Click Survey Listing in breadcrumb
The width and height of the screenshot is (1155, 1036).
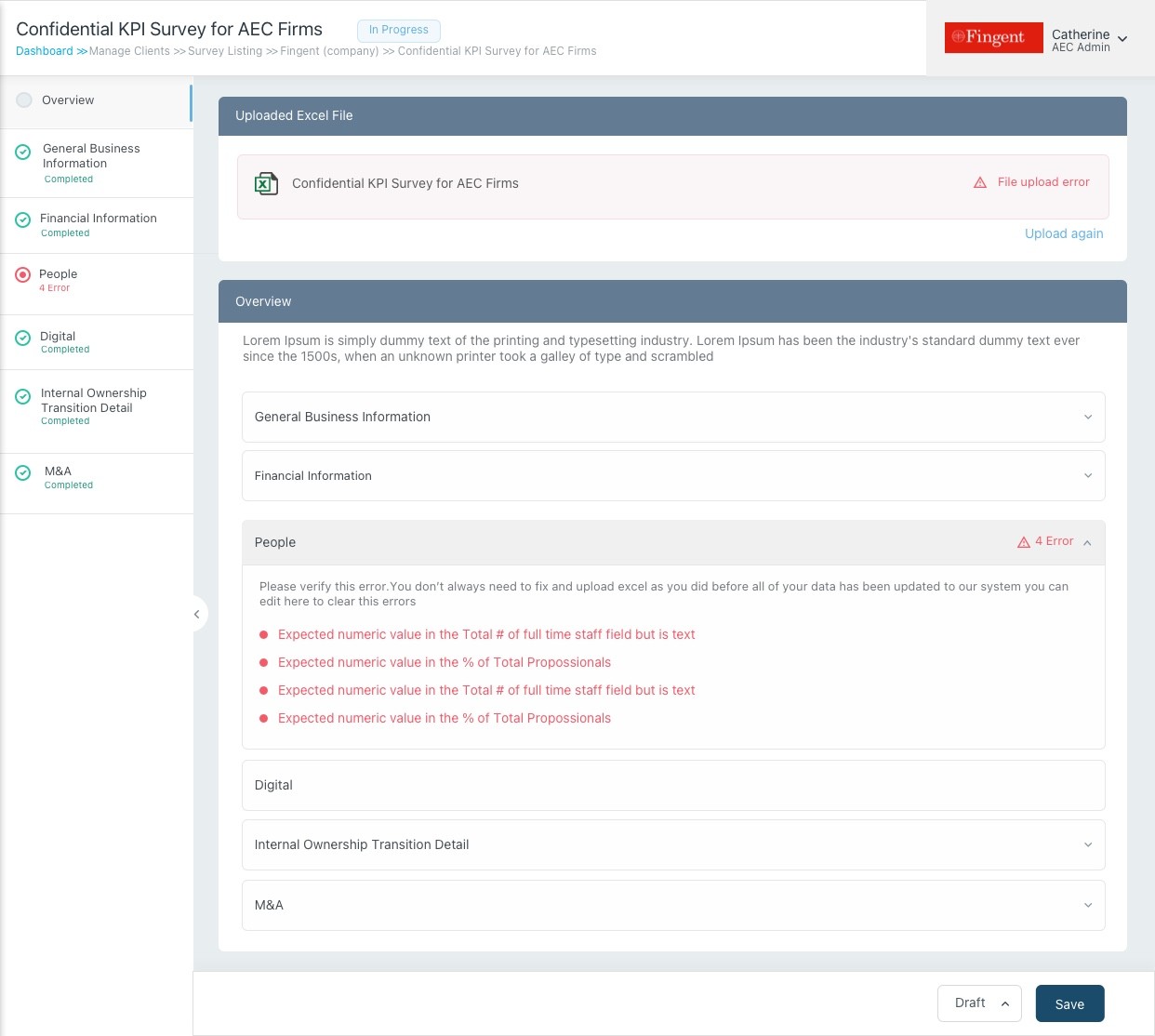pyautogui.click(x=225, y=51)
